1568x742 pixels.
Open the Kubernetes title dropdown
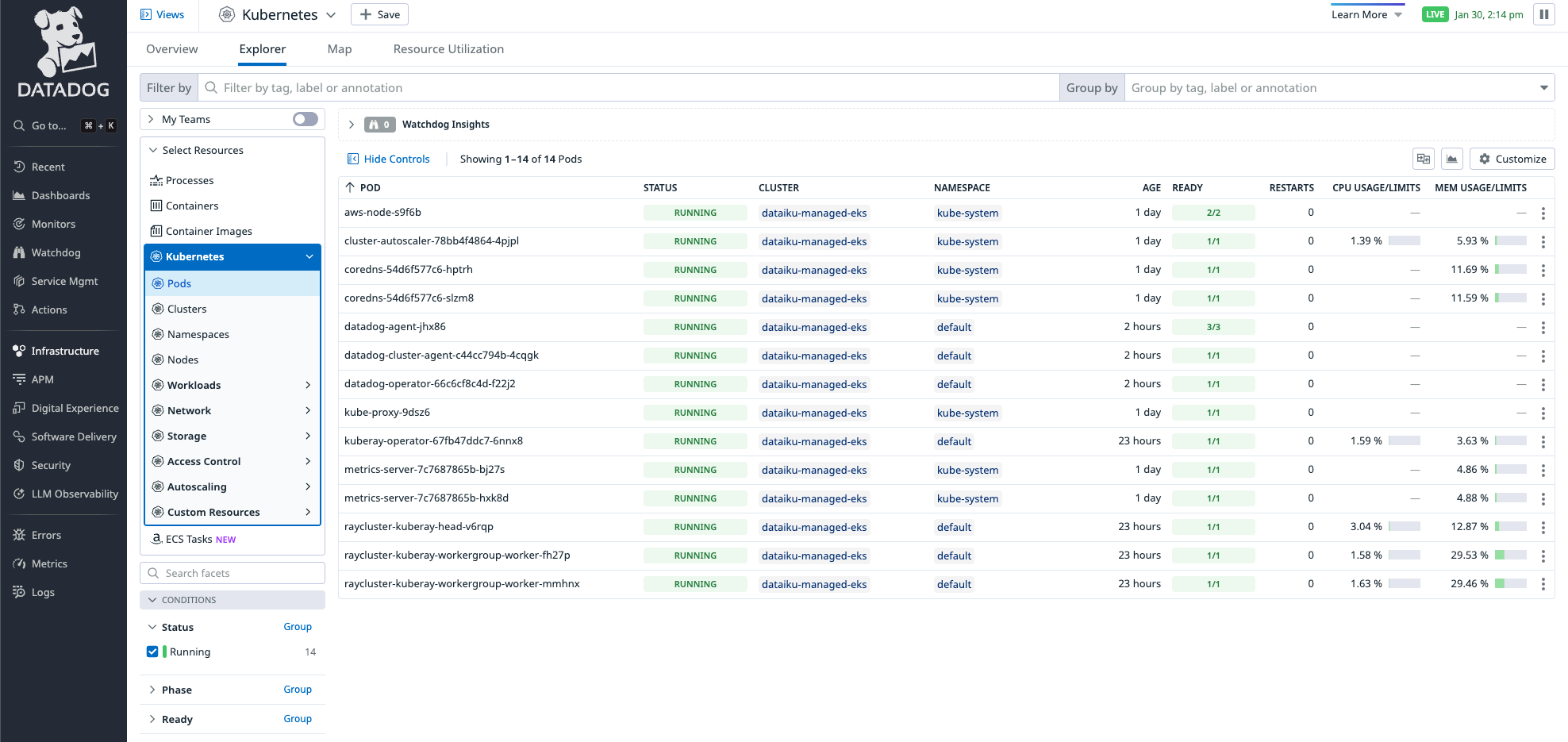[332, 14]
